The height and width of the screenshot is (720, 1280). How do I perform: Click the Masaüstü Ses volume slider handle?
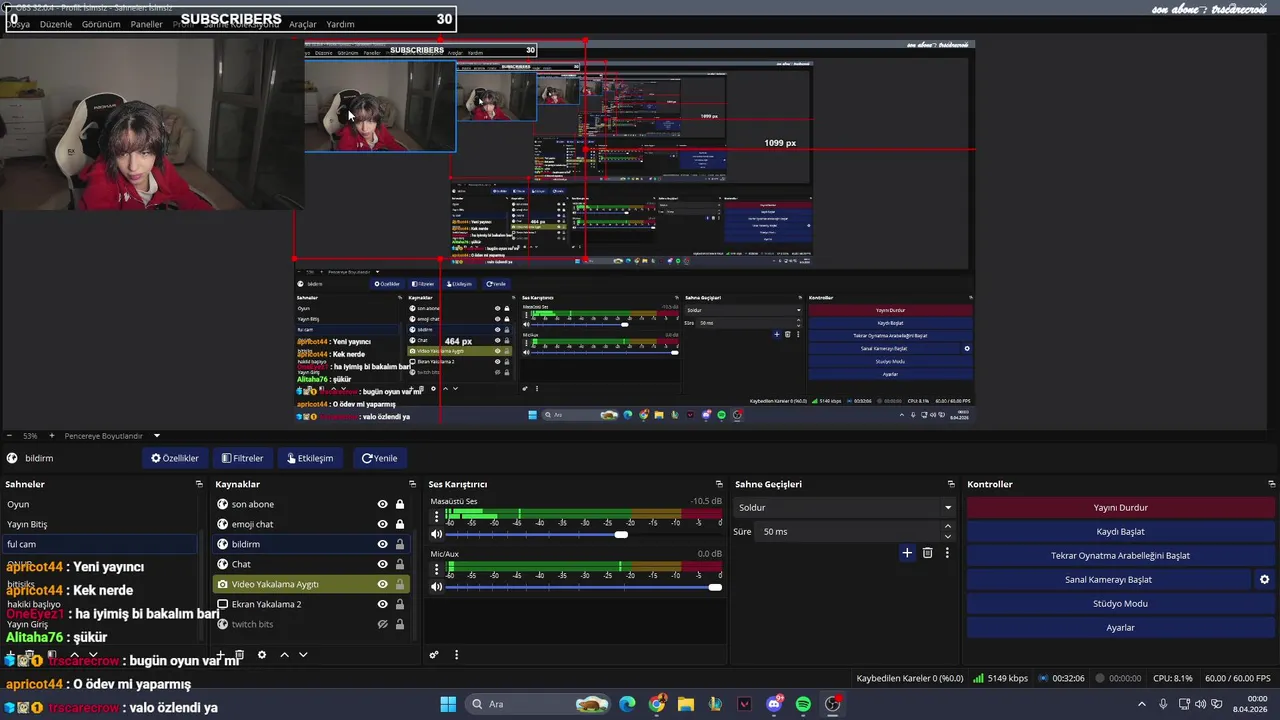[x=621, y=534]
